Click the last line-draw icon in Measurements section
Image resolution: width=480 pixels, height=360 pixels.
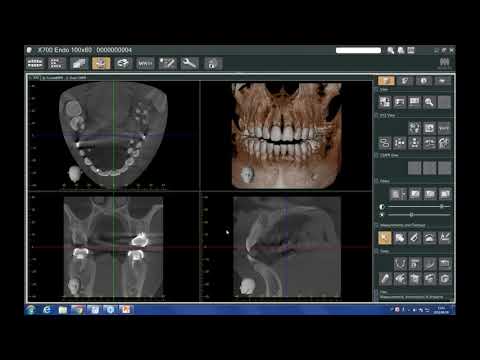444,238
